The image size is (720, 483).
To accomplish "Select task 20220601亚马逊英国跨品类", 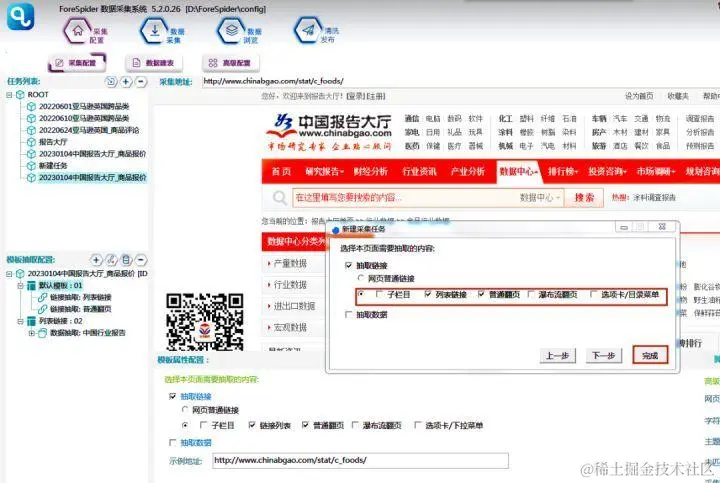I will click(x=84, y=107).
